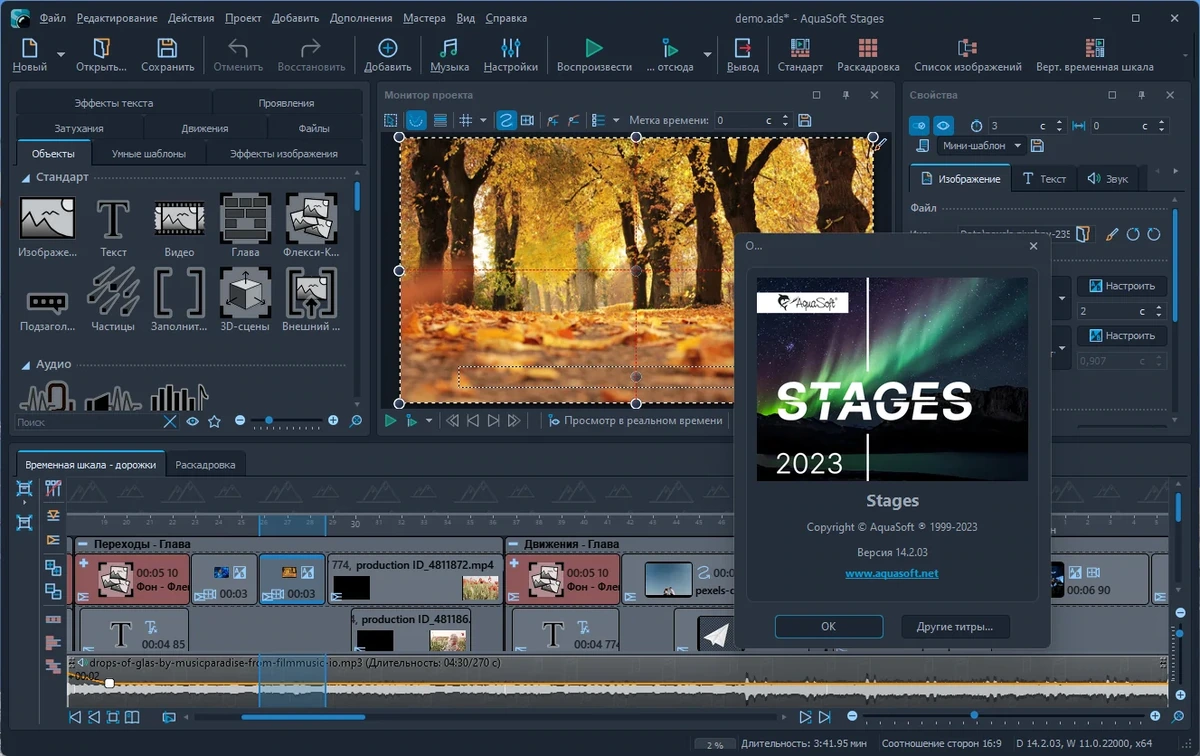Click the upper Настроить button
Screen dimensions: 1200x756
(1122, 286)
